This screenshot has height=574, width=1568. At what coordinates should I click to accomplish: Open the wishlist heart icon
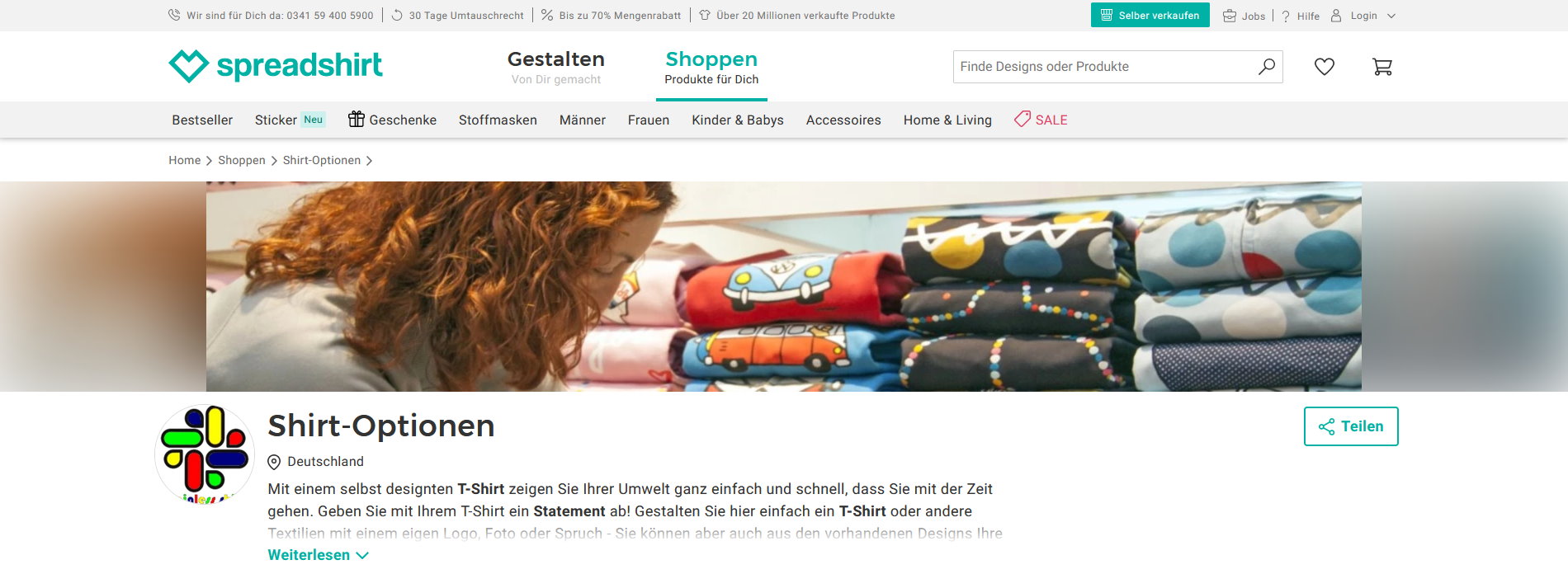(x=1324, y=67)
